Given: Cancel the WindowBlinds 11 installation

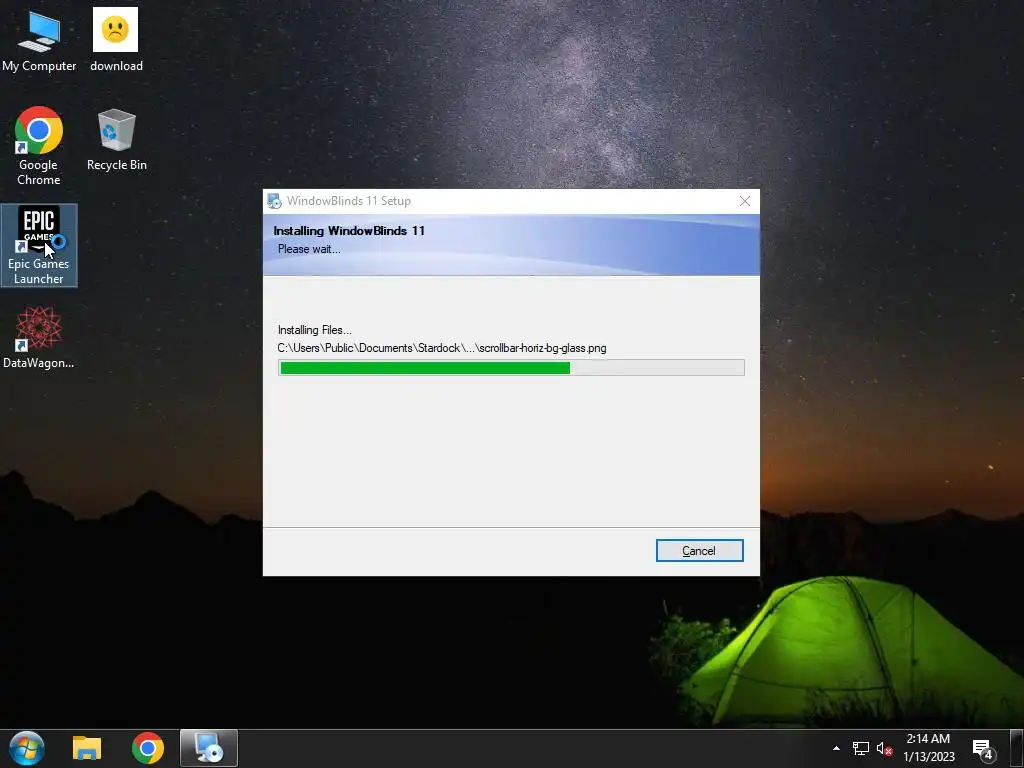Looking at the screenshot, I should click(x=699, y=551).
